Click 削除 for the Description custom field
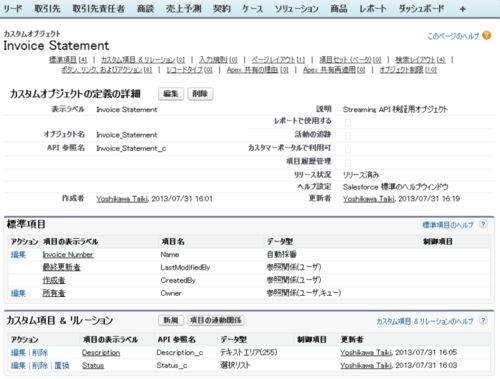Screen dimensions: 500x379 (40, 353)
